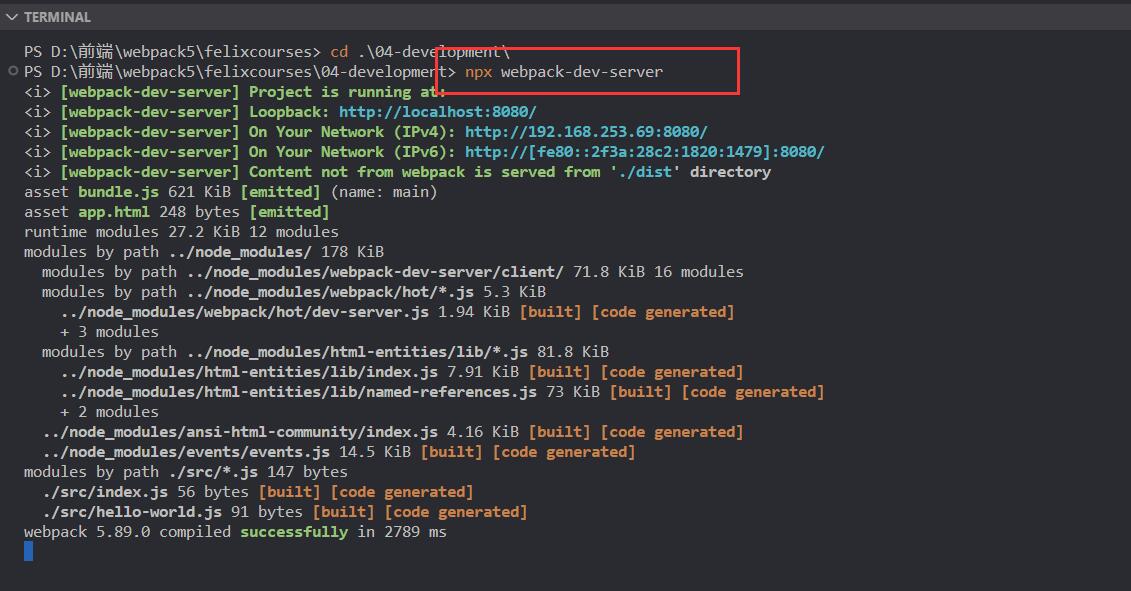
Task: Click the 'npx webpack-dev-server' command text
Action: tap(564, 71)
